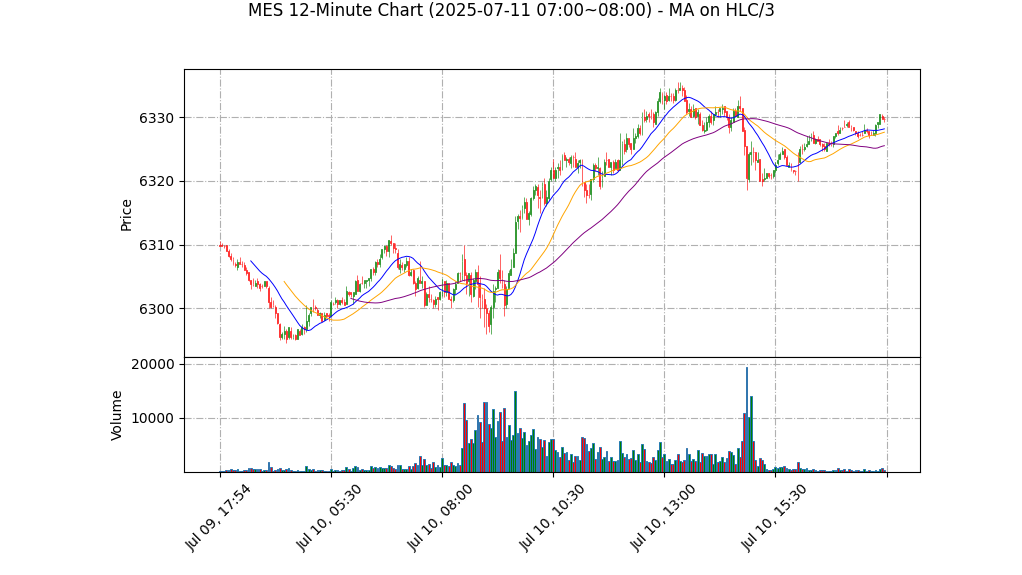Click the 6310 price tick label
The width and height of the screenshot is (1022, 575).
pos(156,246)
